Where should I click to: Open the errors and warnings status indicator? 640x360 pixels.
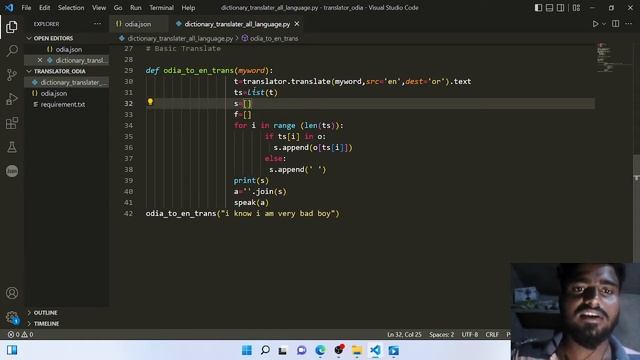[20, 334]
